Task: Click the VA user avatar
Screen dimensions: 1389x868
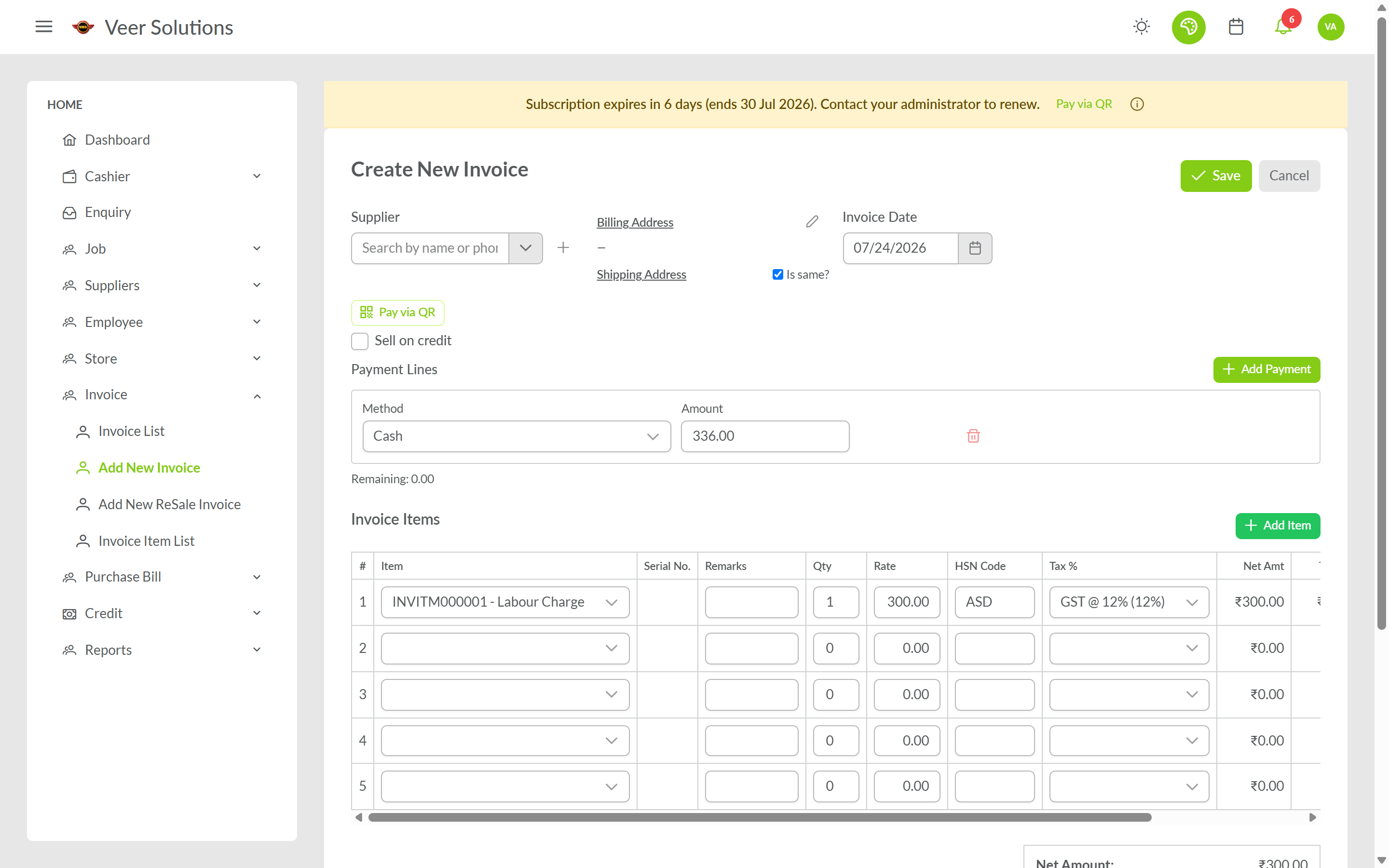Action: pyautogui.click(x=1331, y=27)
